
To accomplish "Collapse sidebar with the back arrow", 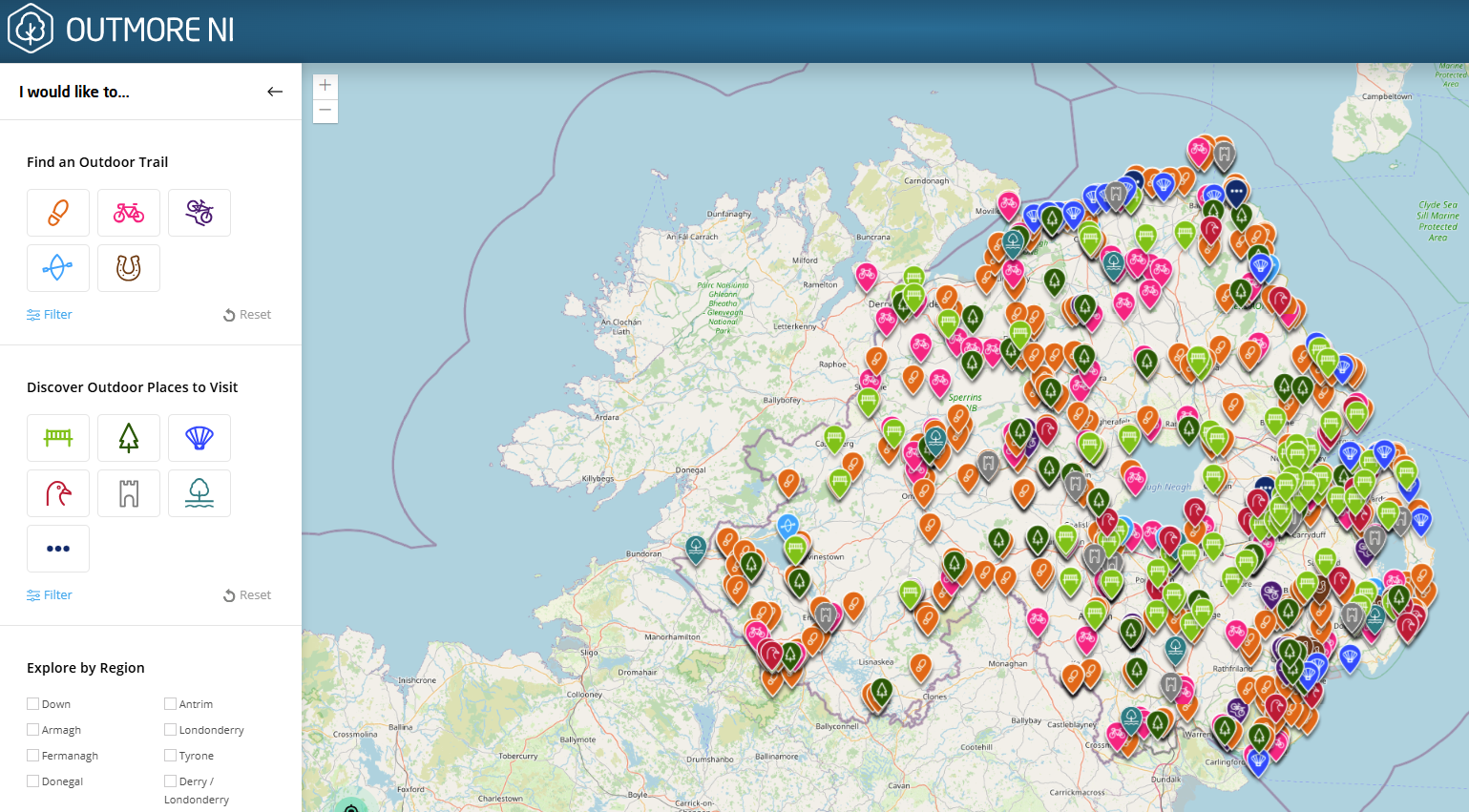I will pos(275,92).
